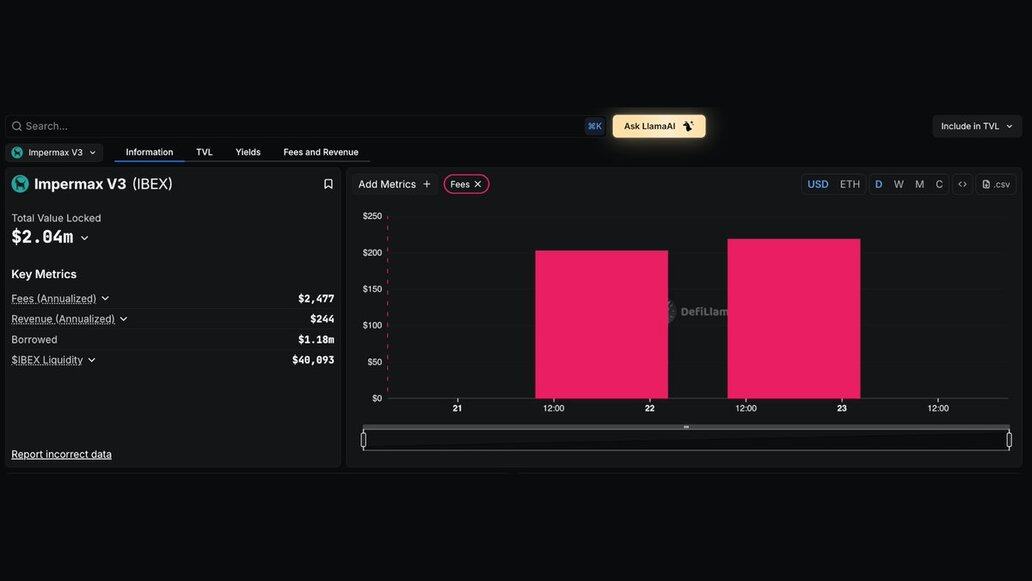Switch to the Yields tab

248,153
